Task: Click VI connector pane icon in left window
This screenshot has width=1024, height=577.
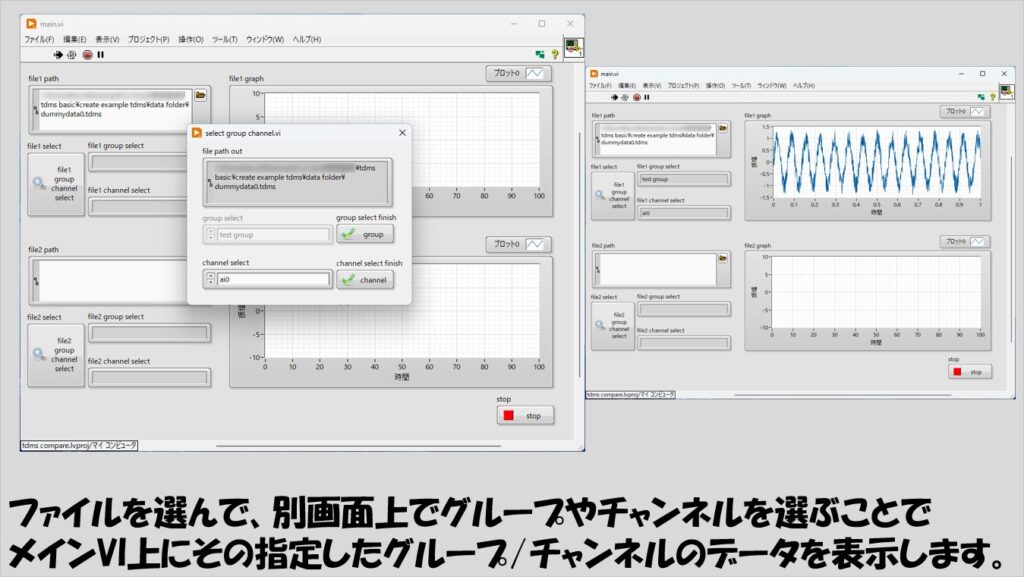Action: click(573, 49)
